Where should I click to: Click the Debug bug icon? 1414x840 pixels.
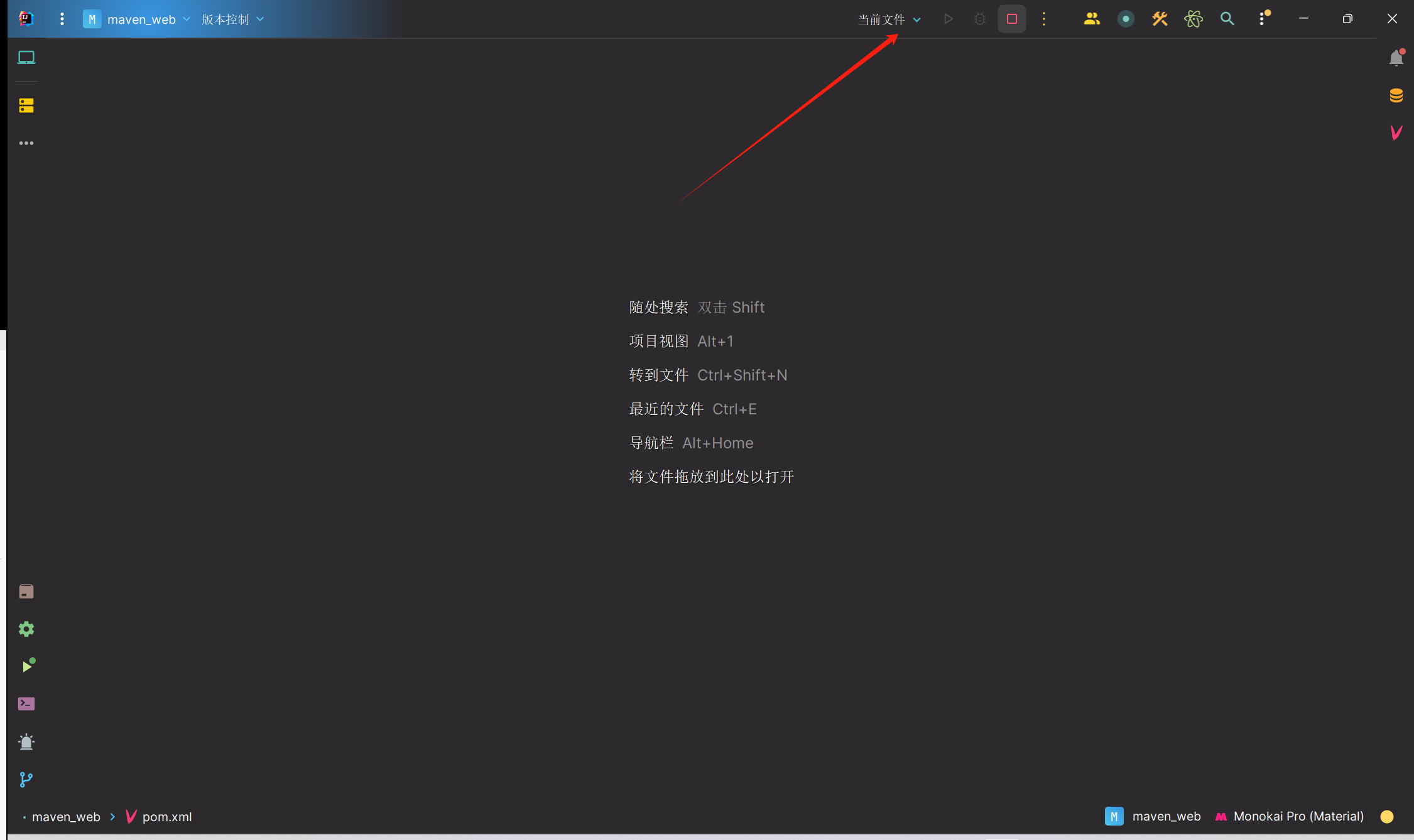click(980, 19)
